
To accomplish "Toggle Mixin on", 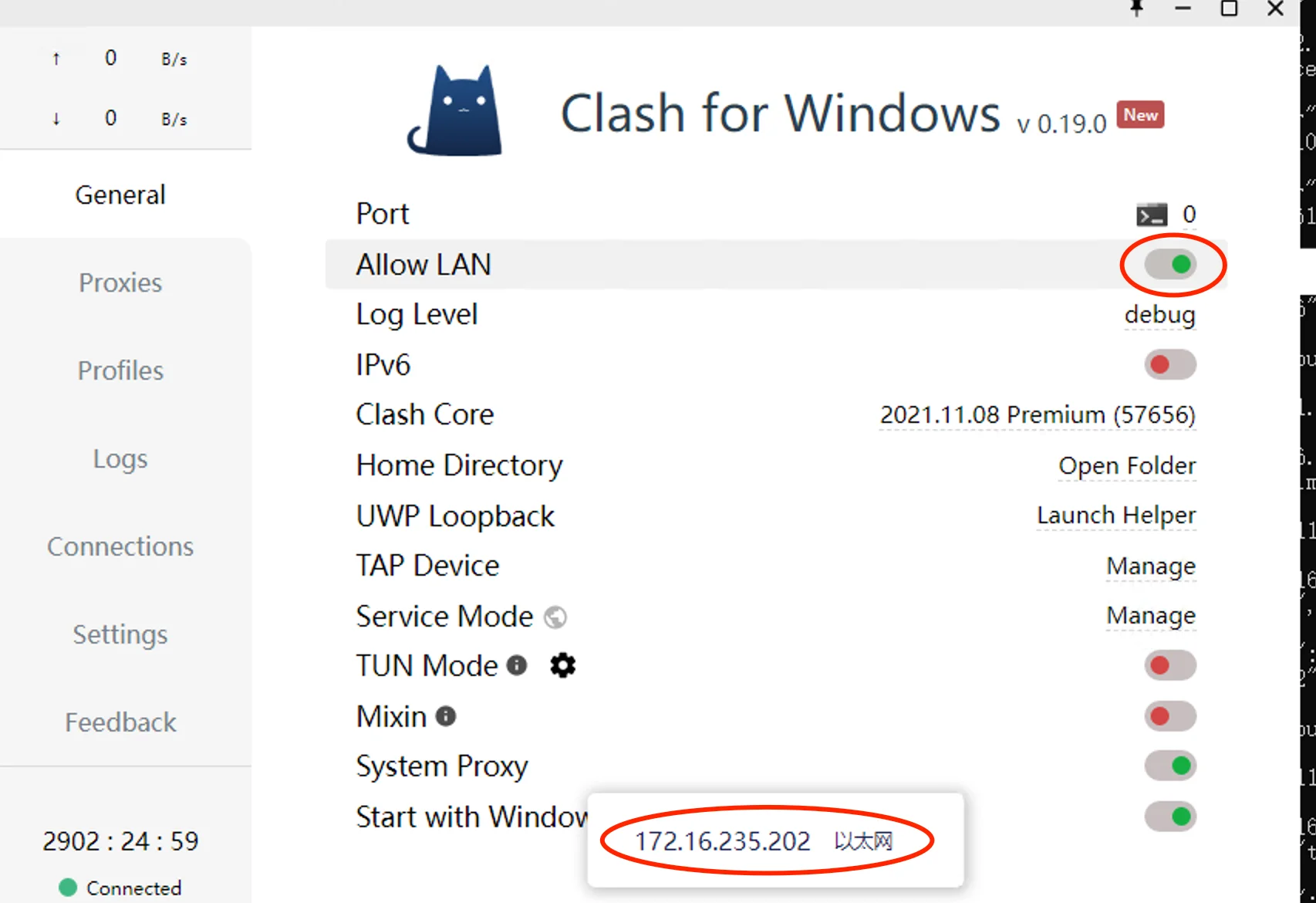I will point(1170,716).
